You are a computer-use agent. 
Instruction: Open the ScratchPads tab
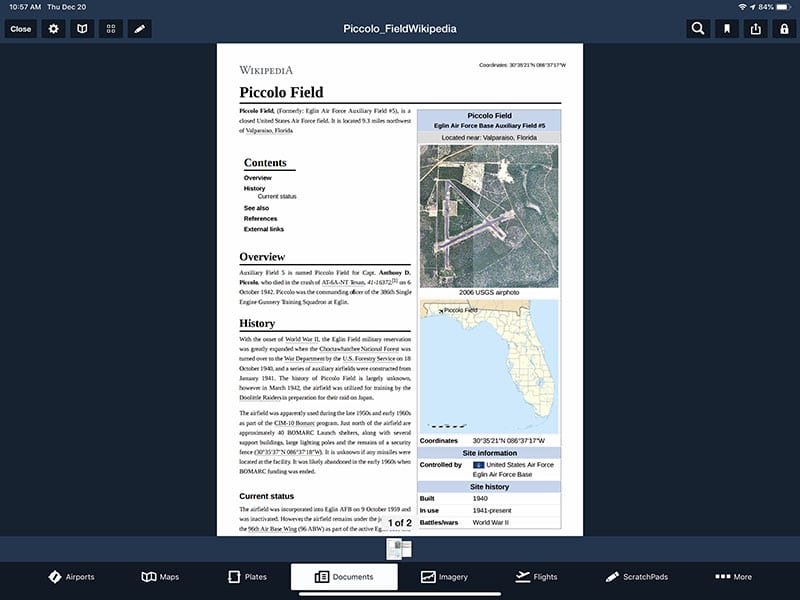click(x=636, y=577)
